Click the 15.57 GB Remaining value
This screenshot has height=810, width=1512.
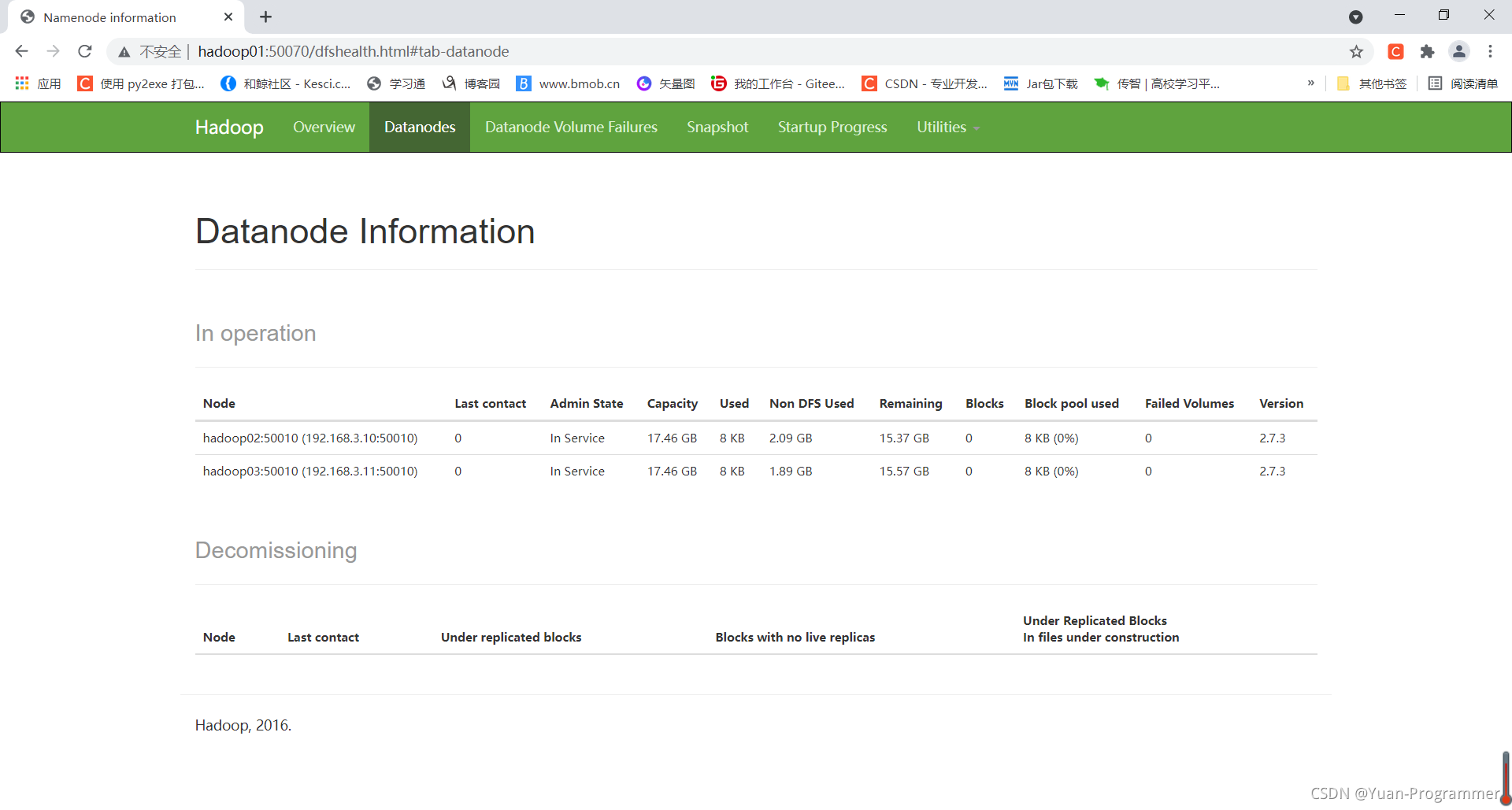point(904,471)
